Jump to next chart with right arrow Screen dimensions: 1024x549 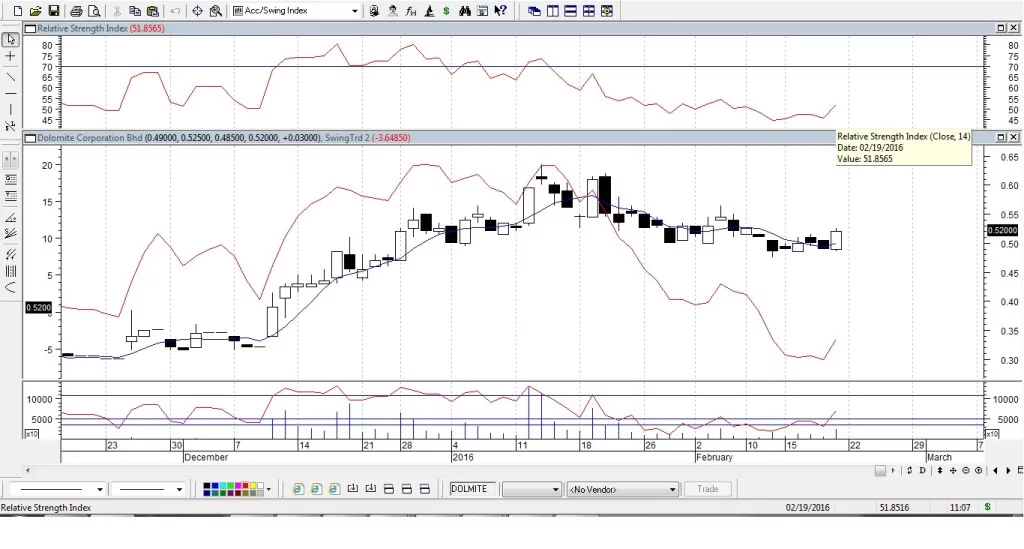[x=1008, y=470]
